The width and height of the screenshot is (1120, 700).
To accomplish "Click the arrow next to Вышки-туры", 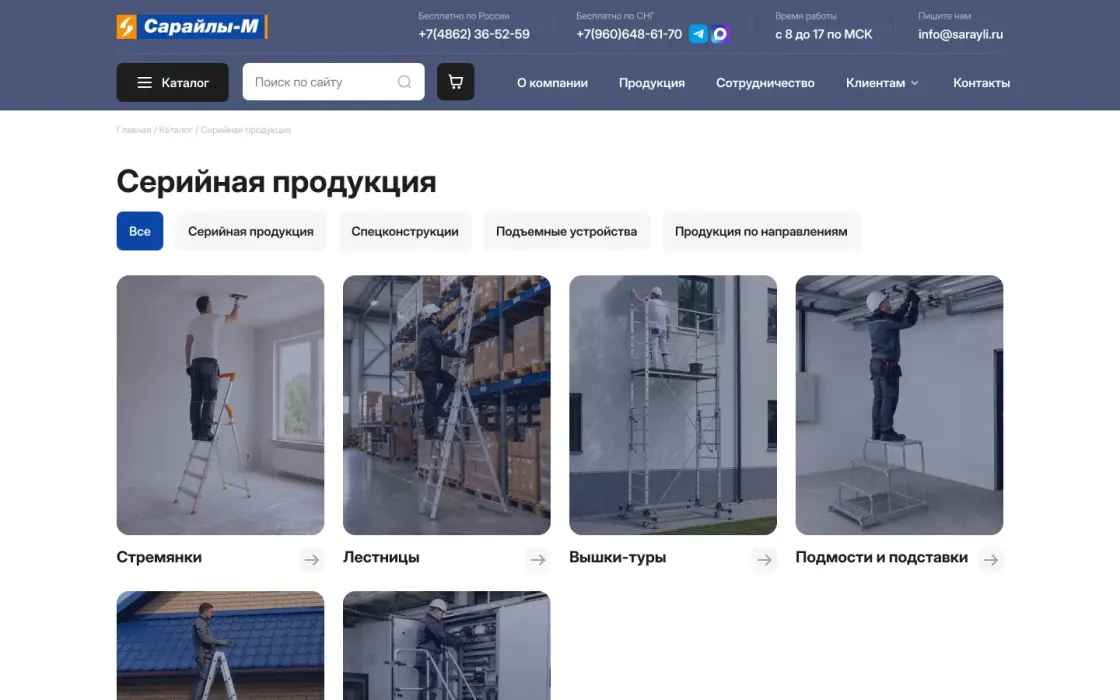I will [764, 559].
